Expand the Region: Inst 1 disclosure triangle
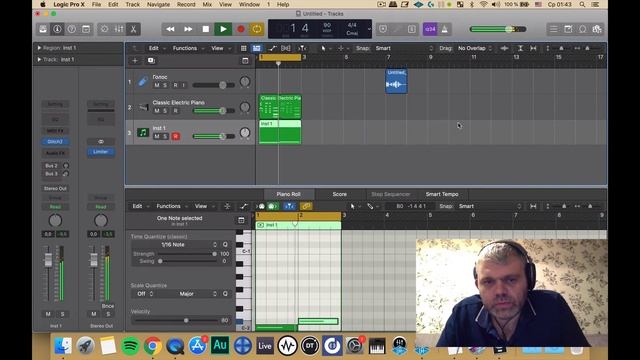 click(x=39, y=48)
